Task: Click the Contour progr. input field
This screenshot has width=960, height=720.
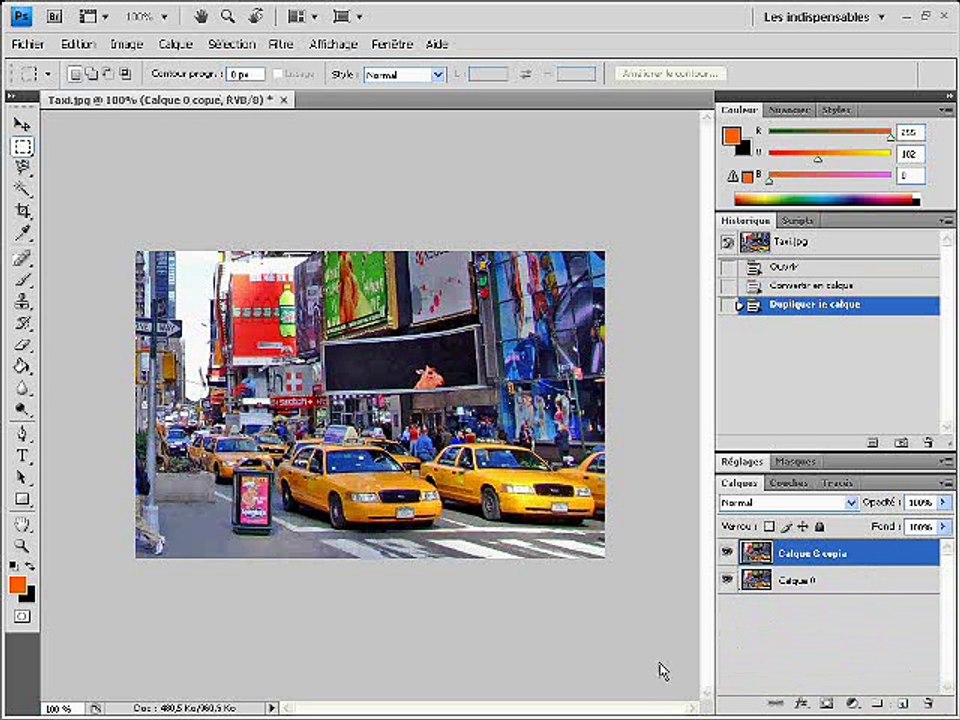Action: pos(246,74)
